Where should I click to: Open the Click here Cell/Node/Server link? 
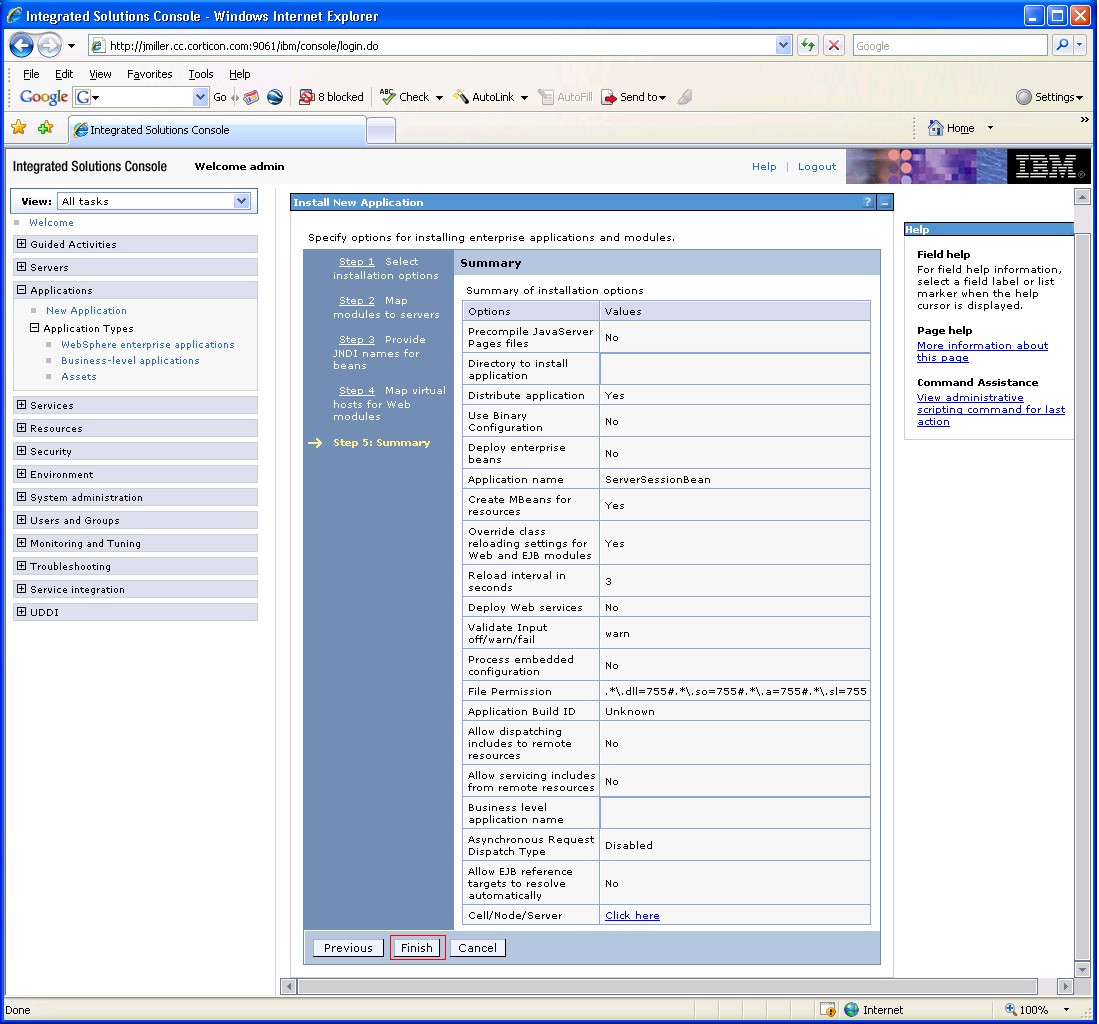coord(632,915)
